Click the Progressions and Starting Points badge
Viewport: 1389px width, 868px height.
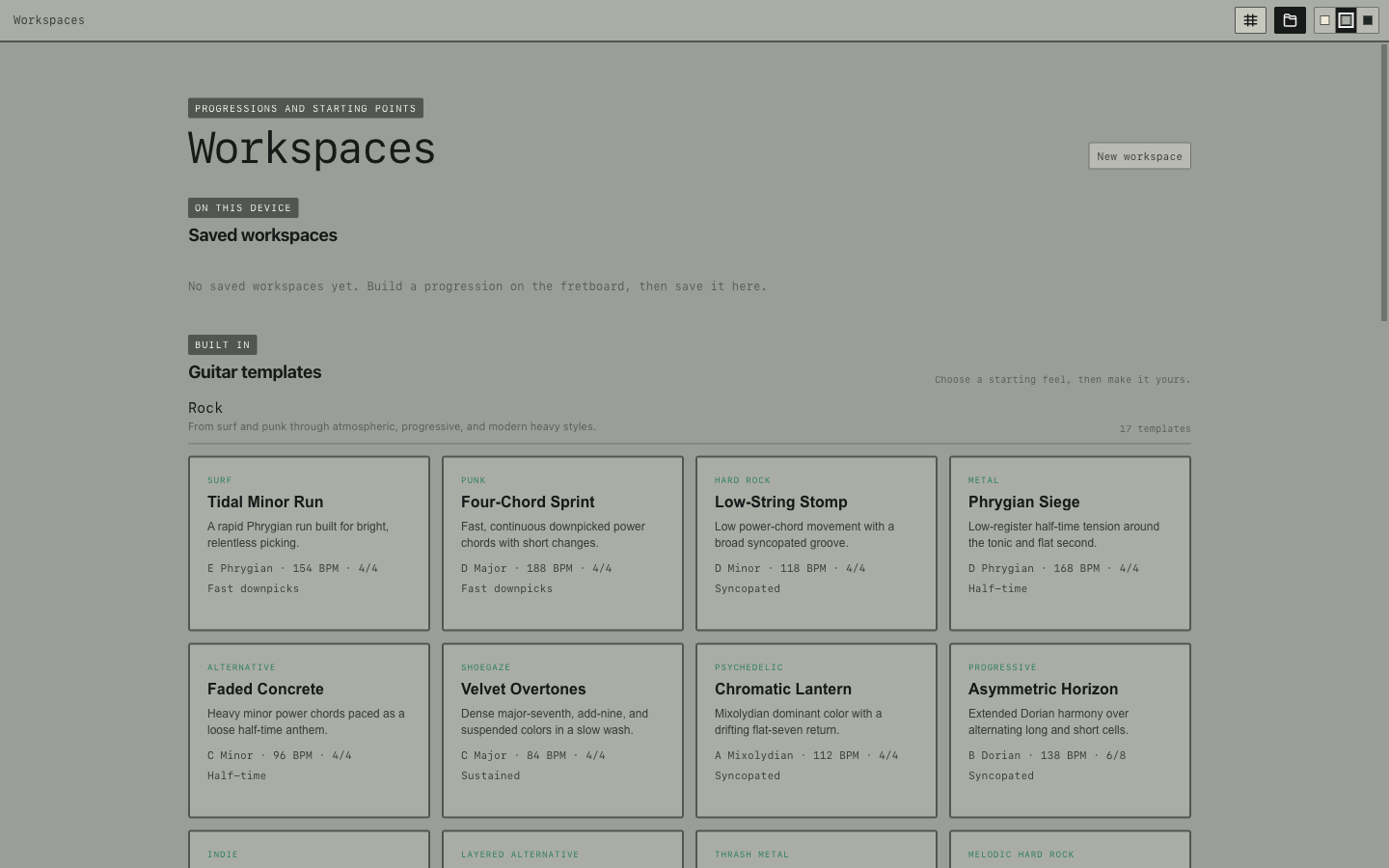[306, 109]
